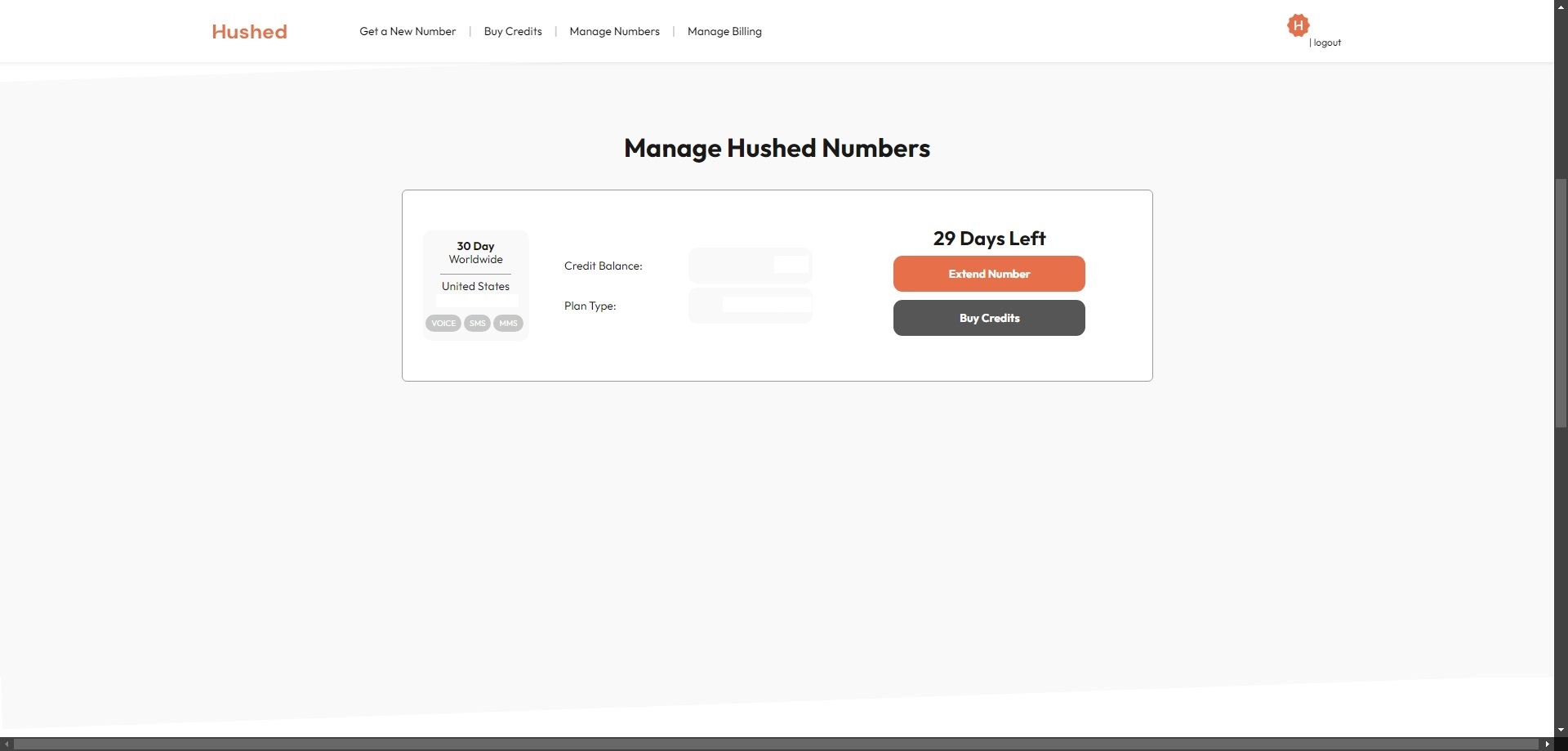Click the Manage Hushed Numbers heading
This screenshot has width=1568, height=751.
coord(777,148)
